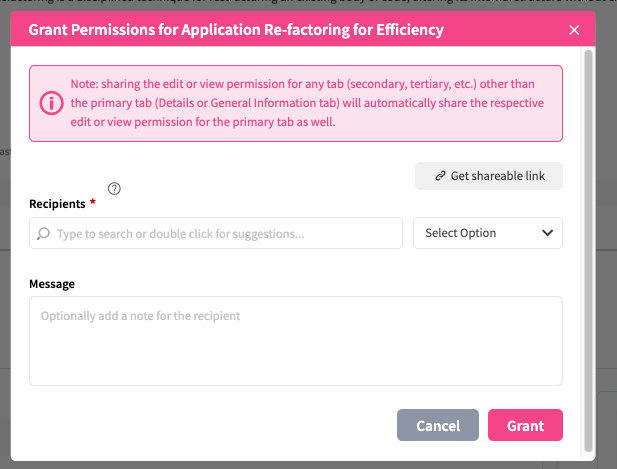617x469 pixels.
Task: Click the dialog title Grant Permissions text
Action: (236, 30)
